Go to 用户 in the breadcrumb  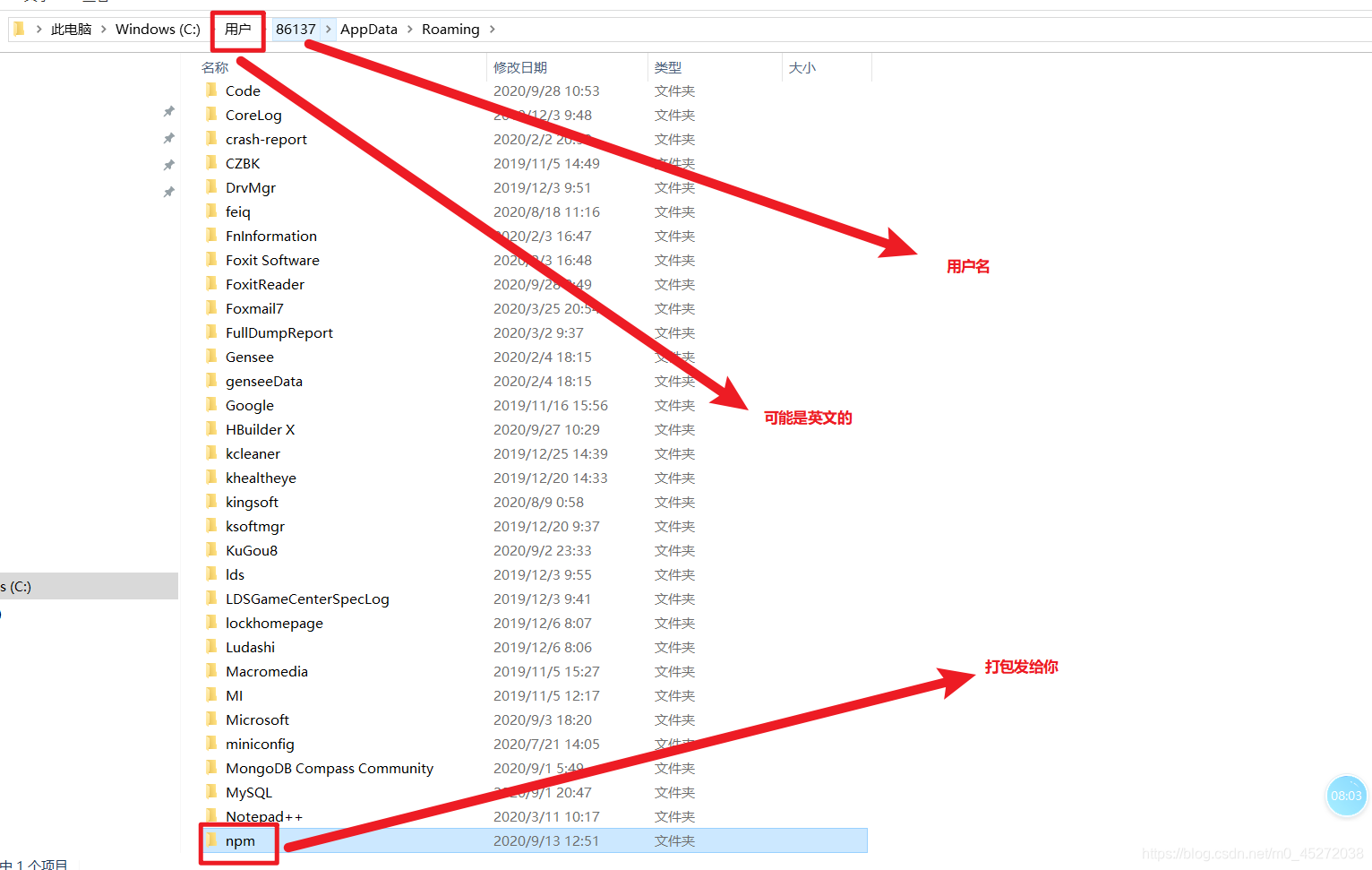[x=238, y=30]
